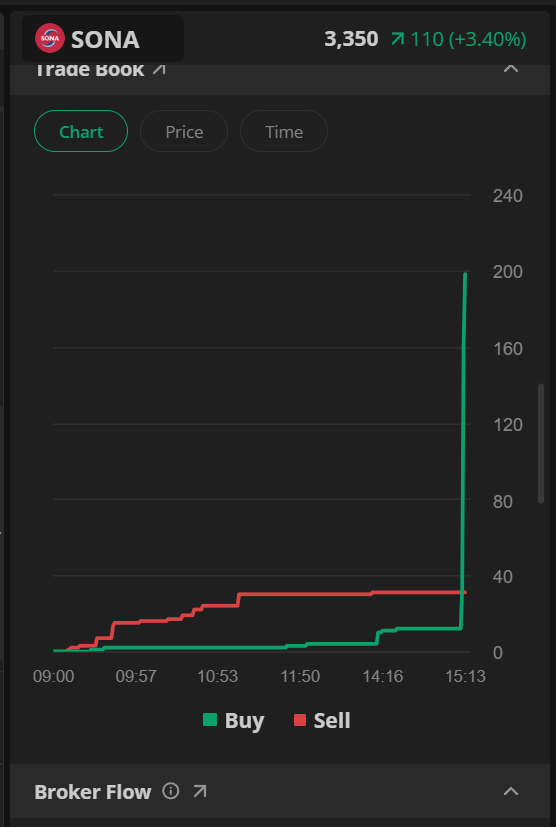Viewport: 556px width, 827px height.
Task: Toggle the Sell series legend
Action: [322, 720]
